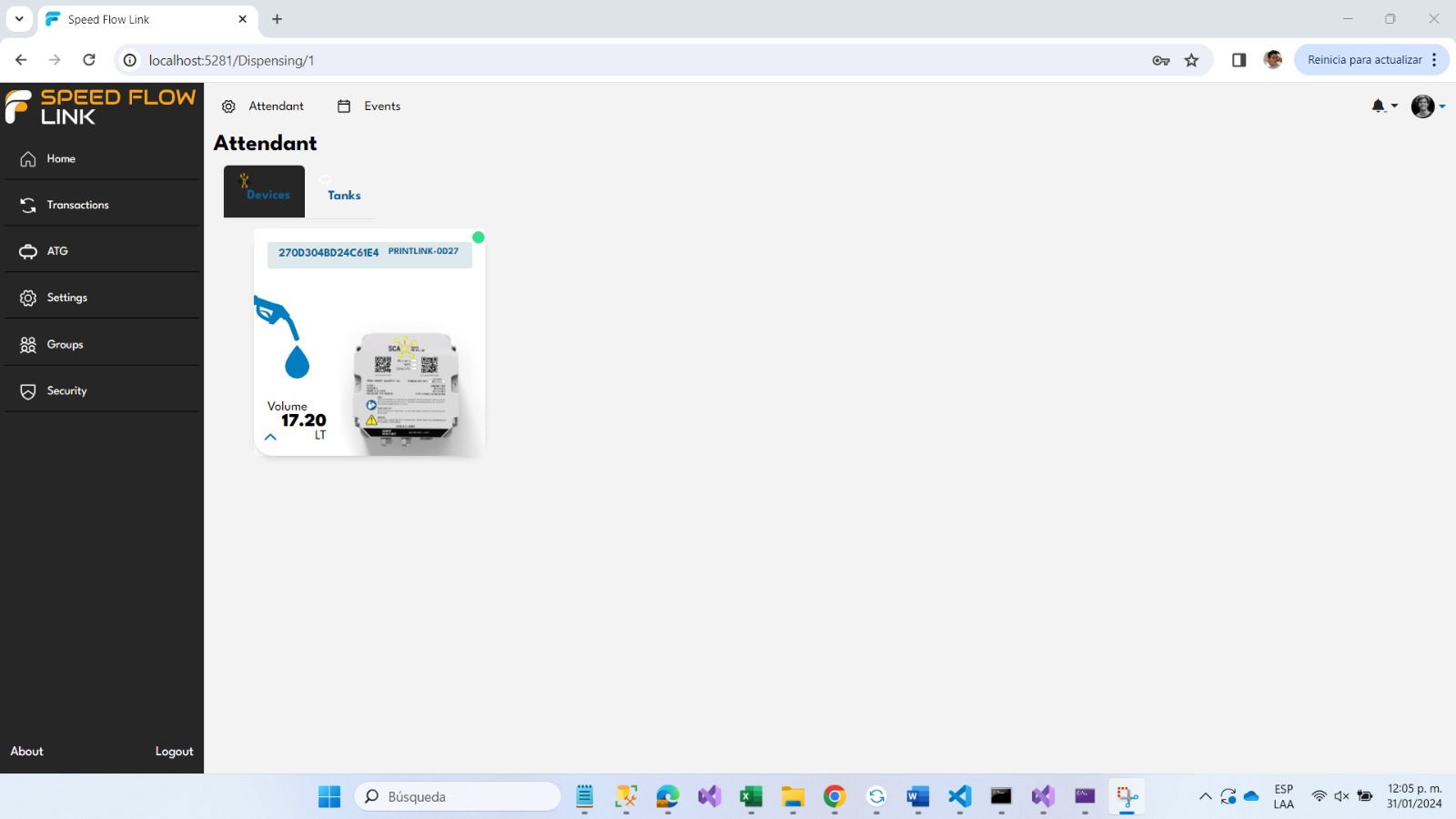
Task: Open the ATG tank gauge section
Action: point(56,251)
